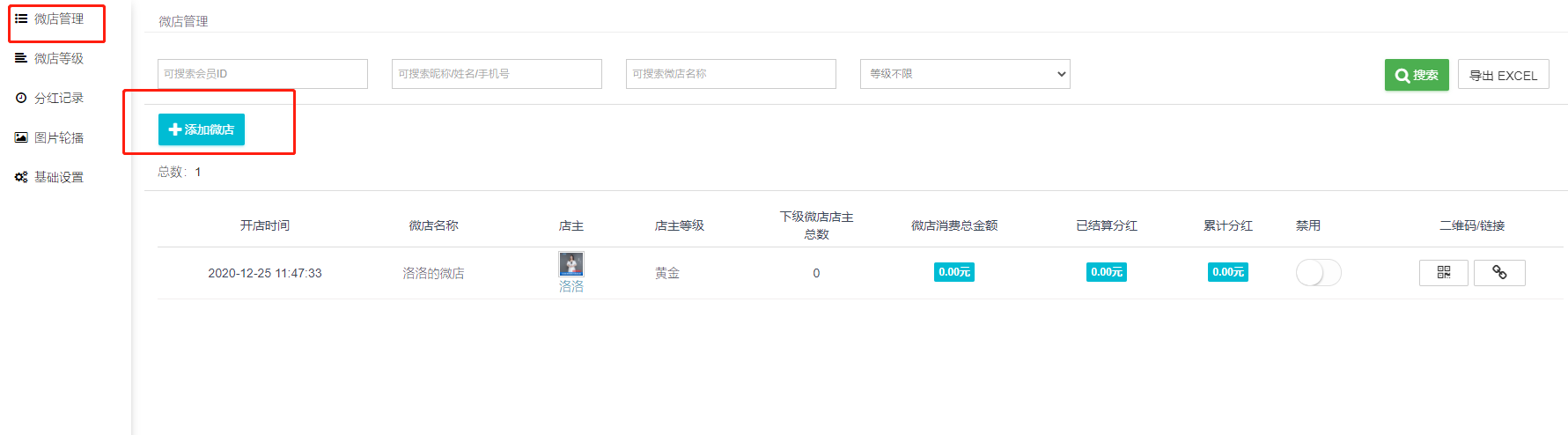Click the 0.00元 badge under 微店消费总金额
Image resolution: width=1568 pixels, height=435 pixels.
954,272
